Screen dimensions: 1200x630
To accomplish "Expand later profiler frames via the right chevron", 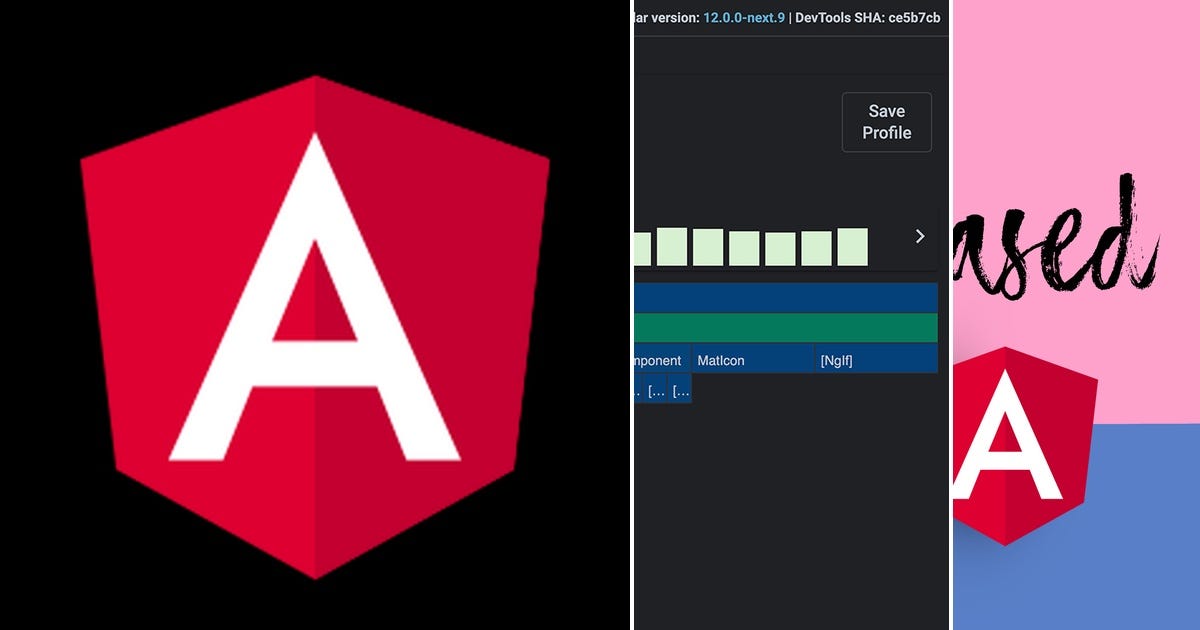I will [919, 236].
